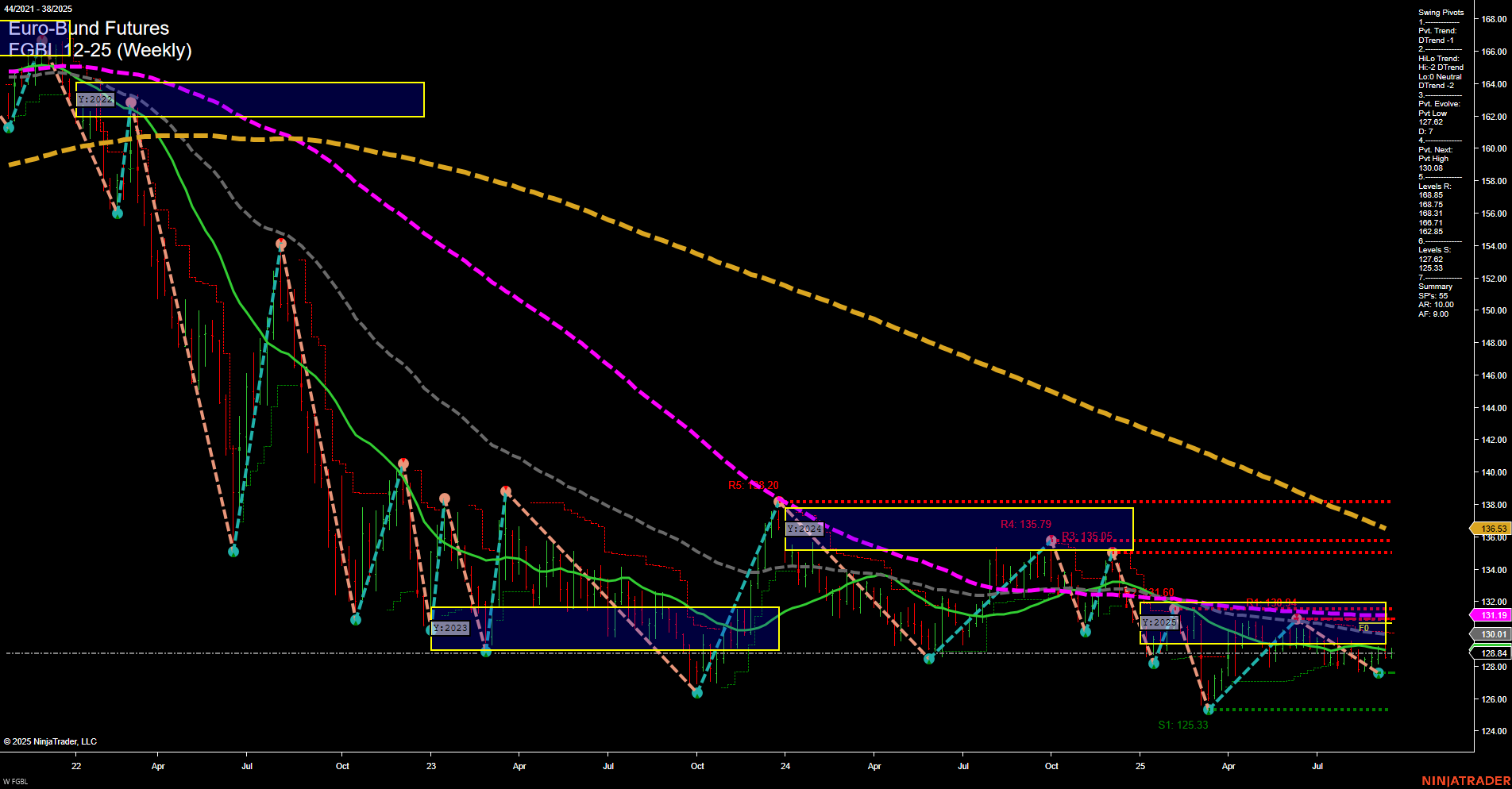The height and width of the screenshot is (789, 1512).
Task: Click the red pivot dot at the 154.00 swing high
Action: (280, 243)
